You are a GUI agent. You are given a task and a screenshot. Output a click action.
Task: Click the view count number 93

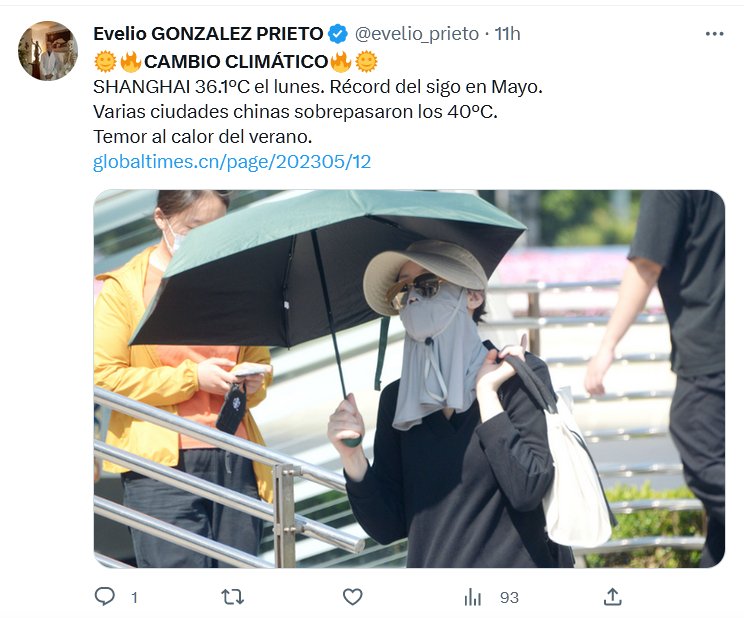(x=509, y=598)
